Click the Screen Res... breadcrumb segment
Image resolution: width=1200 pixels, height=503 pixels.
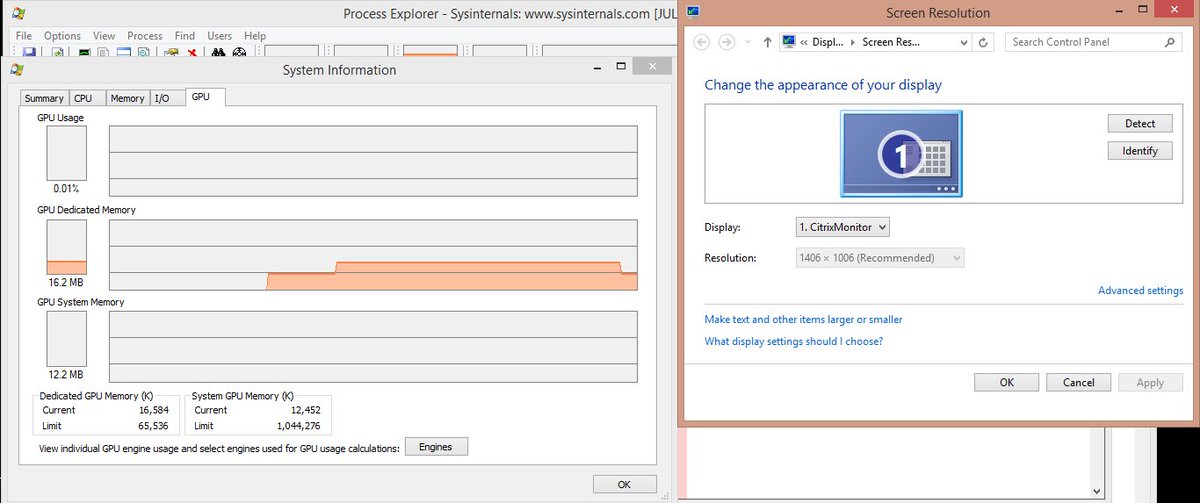[890, 42]
